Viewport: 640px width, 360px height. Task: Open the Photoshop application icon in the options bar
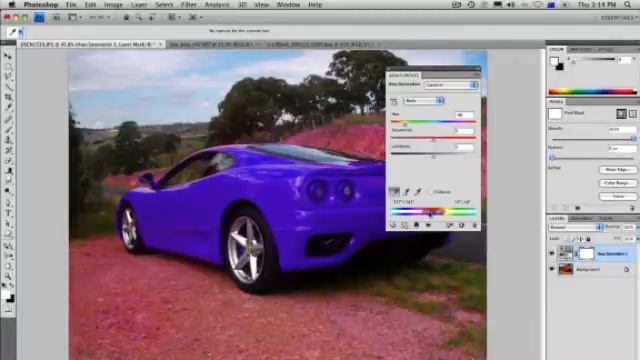[x=39, y=18]
